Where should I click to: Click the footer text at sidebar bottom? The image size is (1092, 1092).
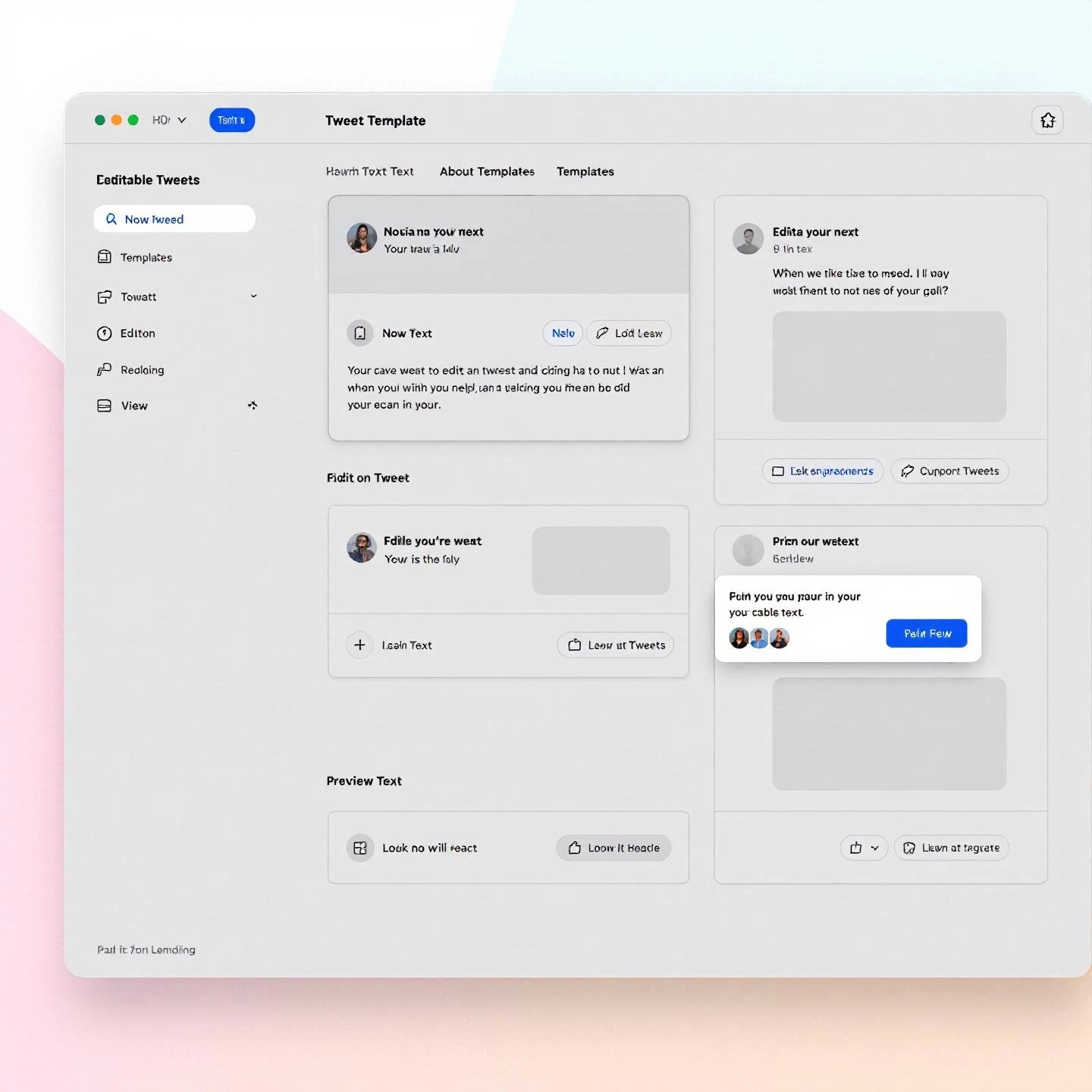(146, 949)
